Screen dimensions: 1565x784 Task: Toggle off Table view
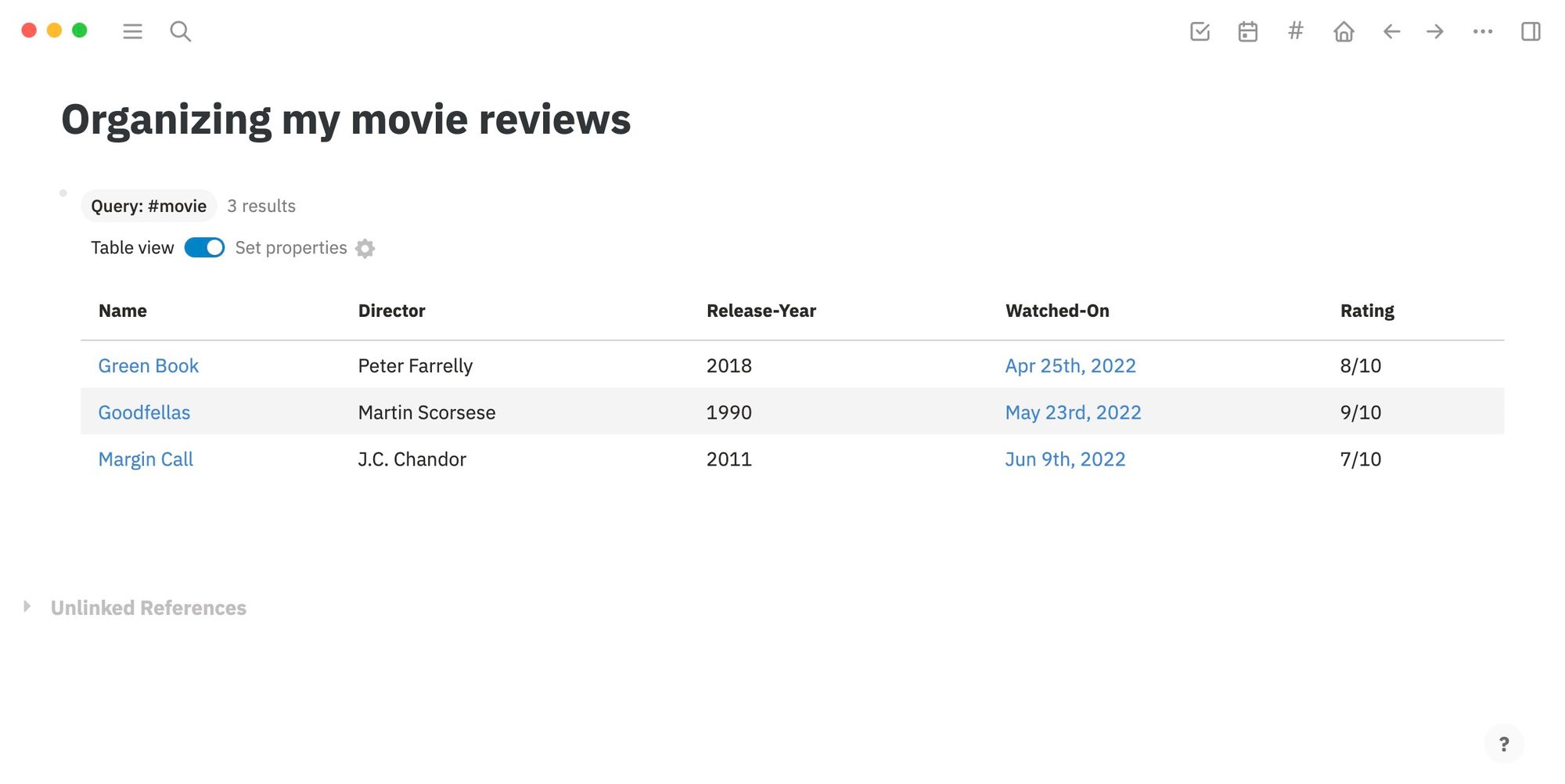203,247
